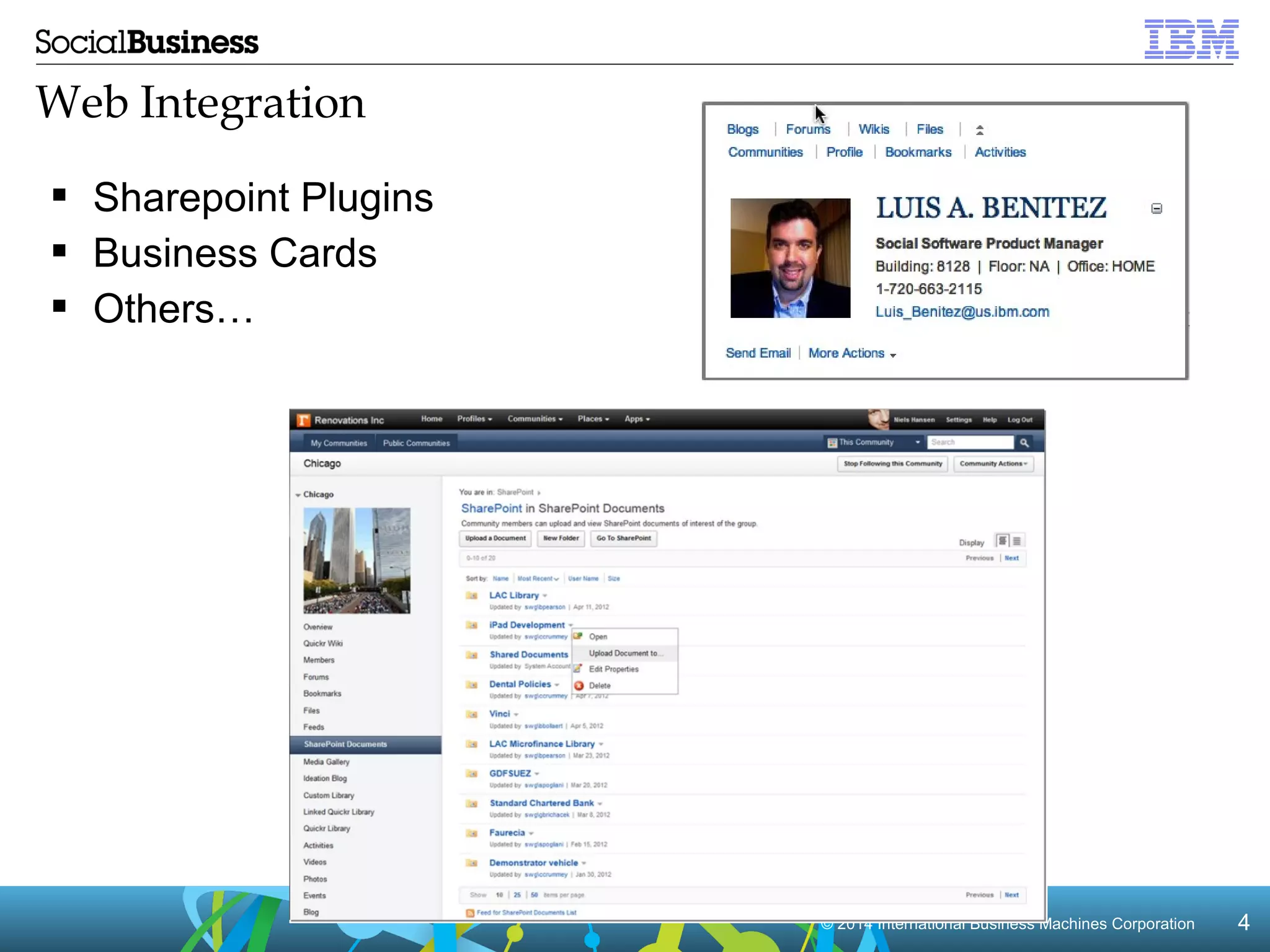Viewport: 1270px width, 952px height.
Task: Open the More Actions dropdown
Action: point(852,353)
